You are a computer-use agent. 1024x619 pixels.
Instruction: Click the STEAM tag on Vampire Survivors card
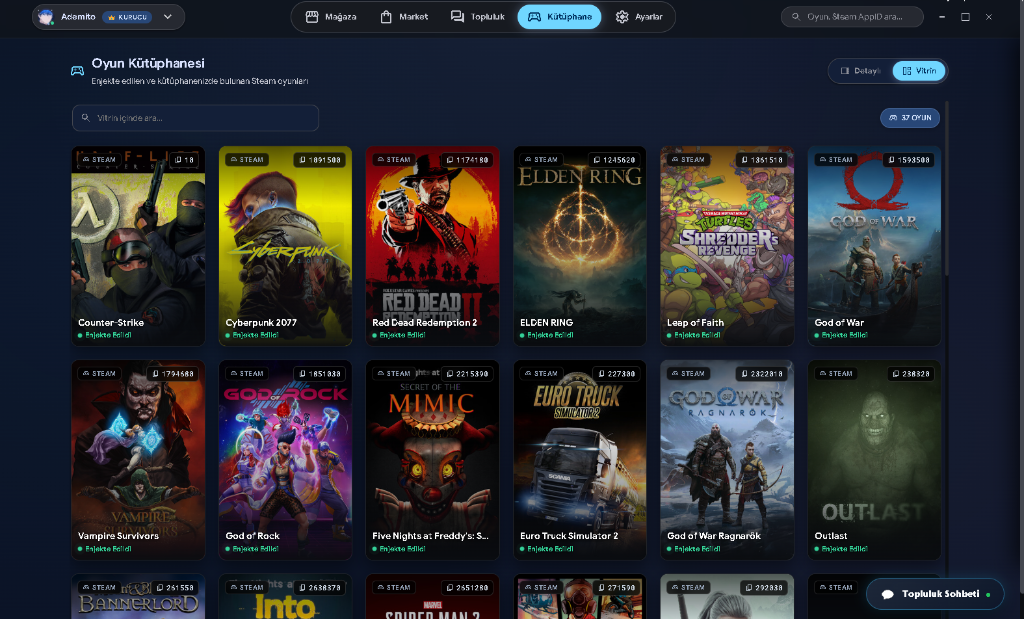(x=99, y=373)
